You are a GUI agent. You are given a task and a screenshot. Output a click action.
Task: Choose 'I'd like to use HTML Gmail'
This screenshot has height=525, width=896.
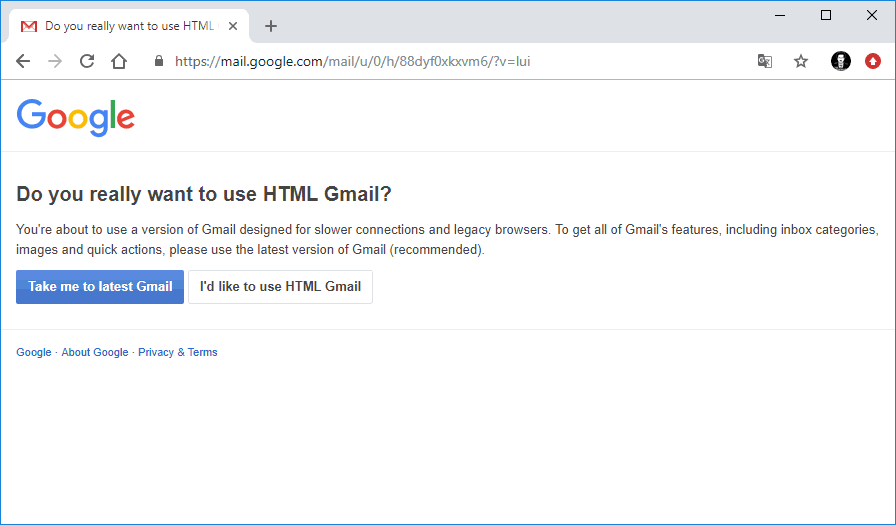[280, 287]
